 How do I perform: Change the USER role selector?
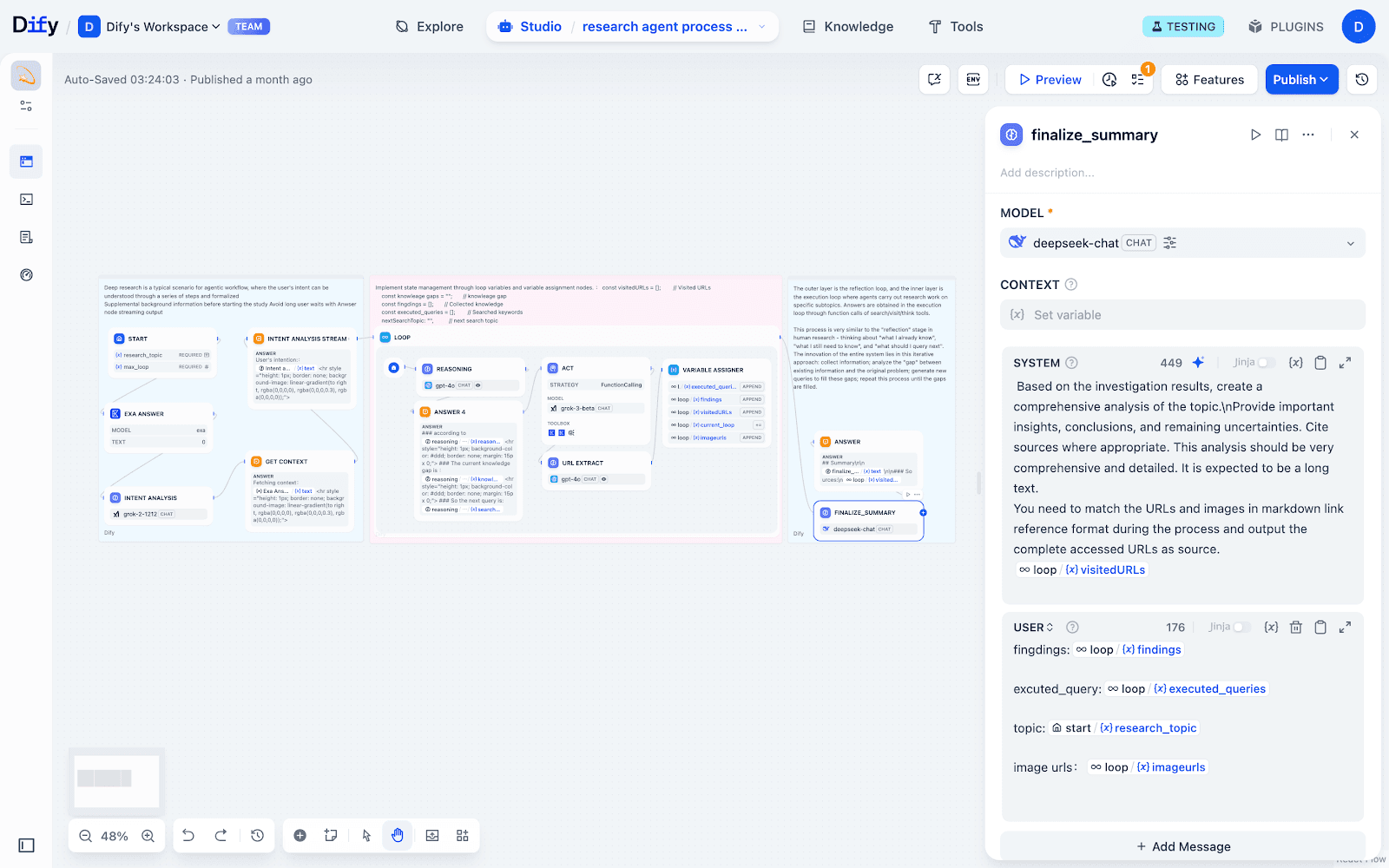click(x=1033, y=627)
